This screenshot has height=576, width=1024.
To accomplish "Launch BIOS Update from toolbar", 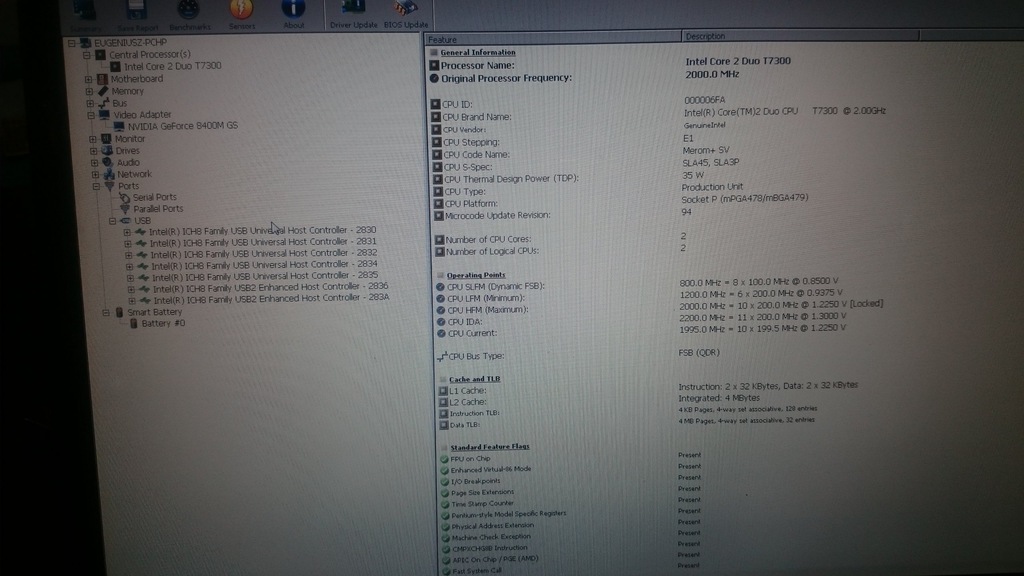I will (406, 14).
